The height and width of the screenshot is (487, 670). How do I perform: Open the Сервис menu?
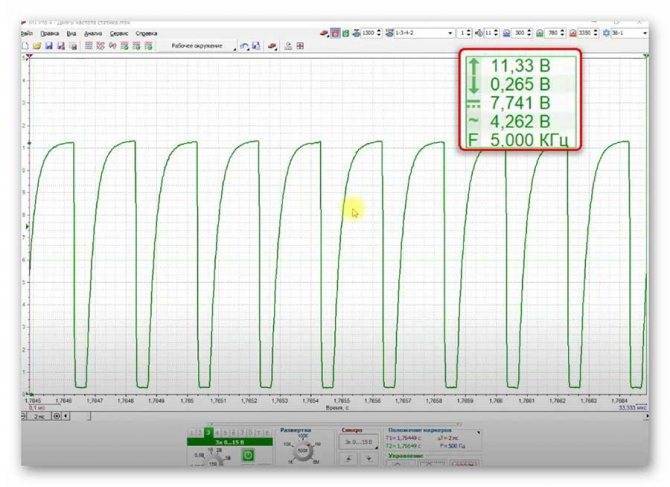coord(119,33)
